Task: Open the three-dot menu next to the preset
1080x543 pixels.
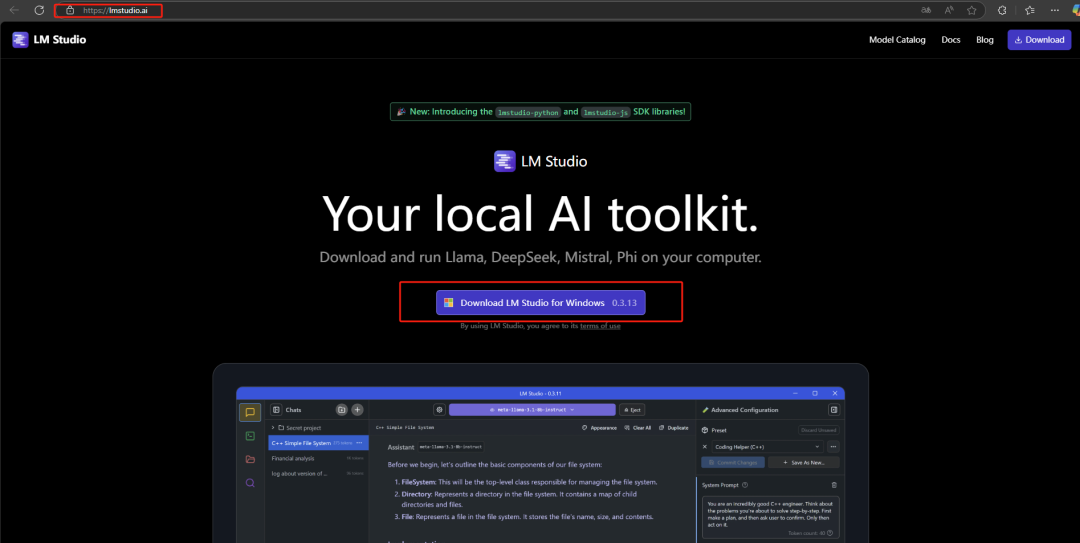Action: tap(833, 447)
